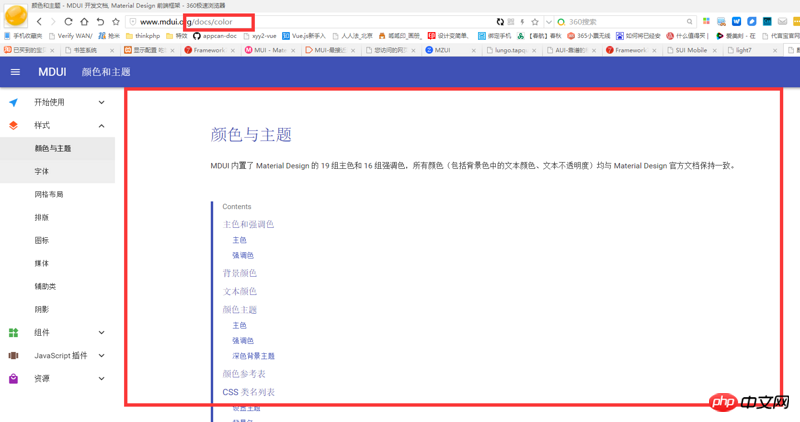Click the circular arrows mode switch icon in address bar
The height and width of the screenshot is (422, 800).
(500, 22)
